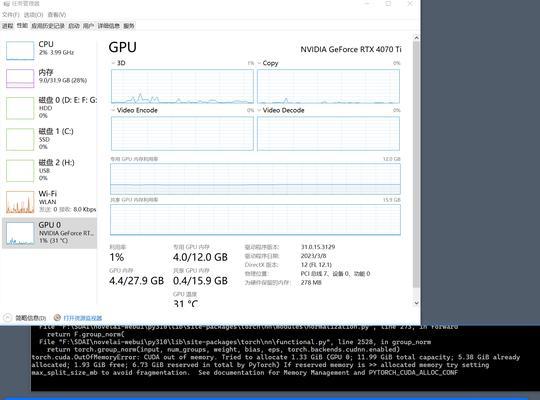Open the 3D engine graph dropdown
540x400 pixels.
coord(114,63)
